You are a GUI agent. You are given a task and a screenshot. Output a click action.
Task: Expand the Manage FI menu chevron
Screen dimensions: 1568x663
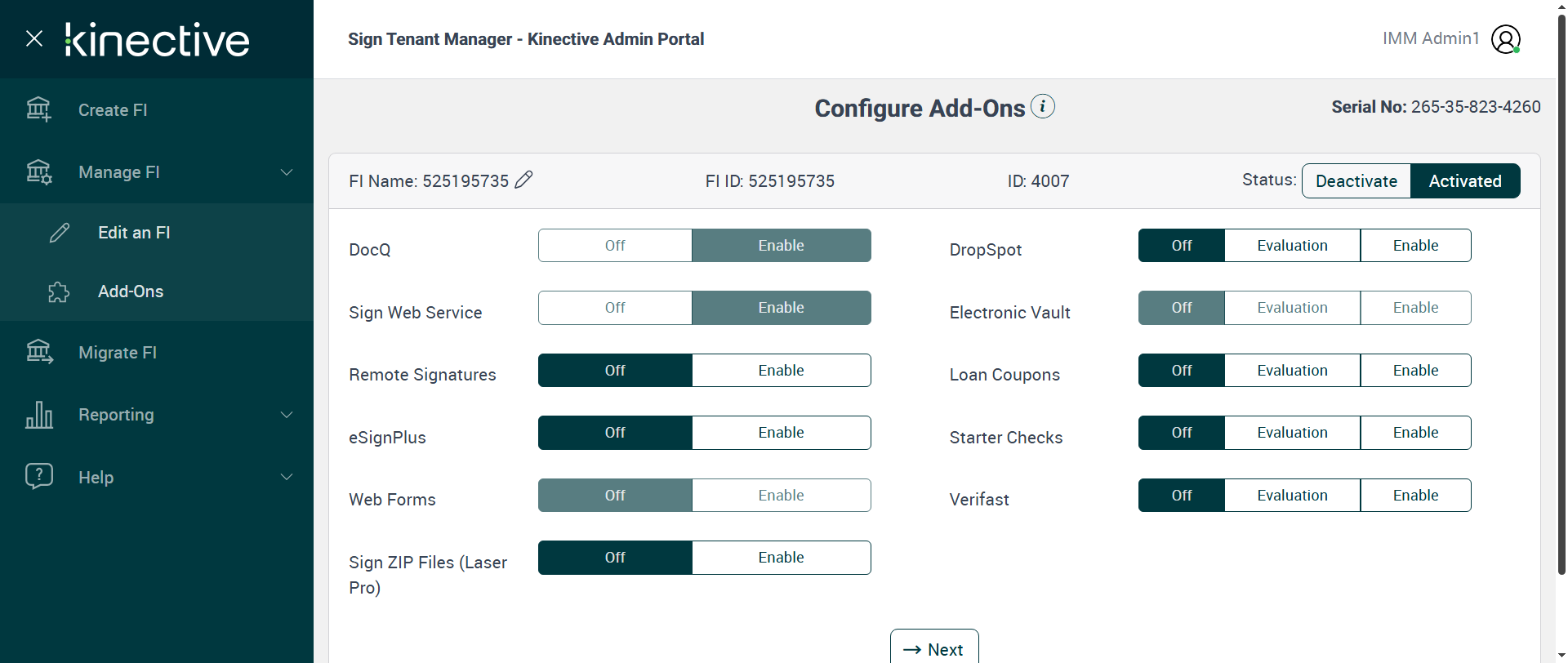[287, 172]
